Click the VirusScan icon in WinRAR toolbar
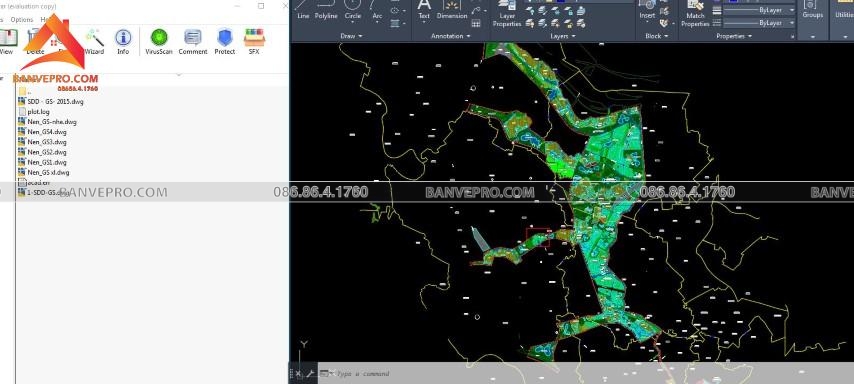The height and width of the screenshot is (384, 854). (x=158, y=42)
